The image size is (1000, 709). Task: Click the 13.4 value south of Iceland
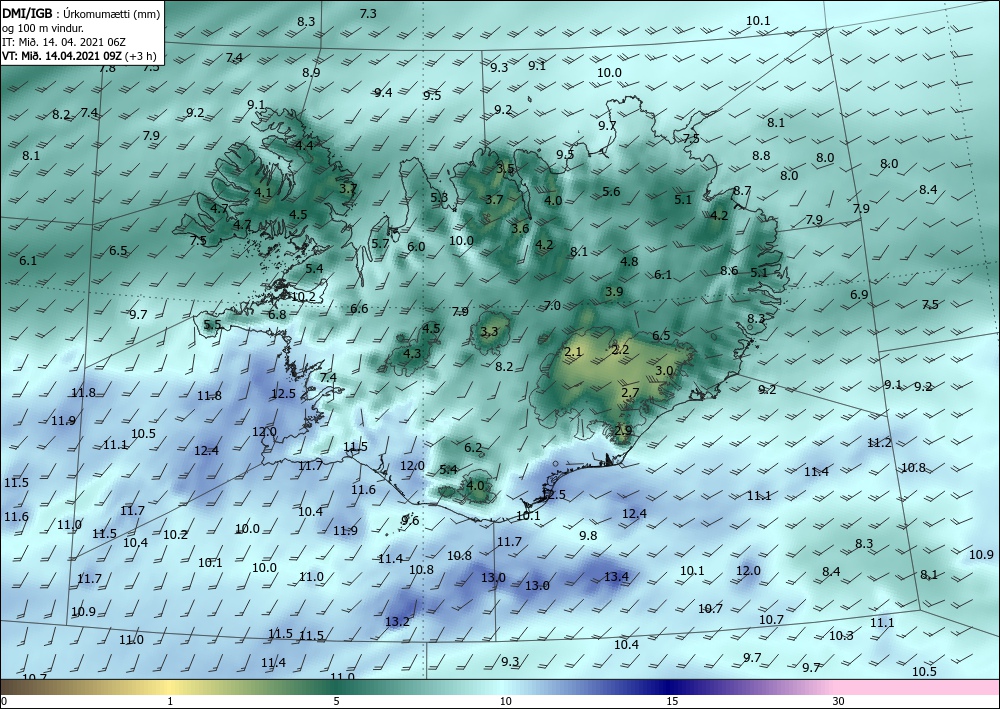[x=616, y=577]
